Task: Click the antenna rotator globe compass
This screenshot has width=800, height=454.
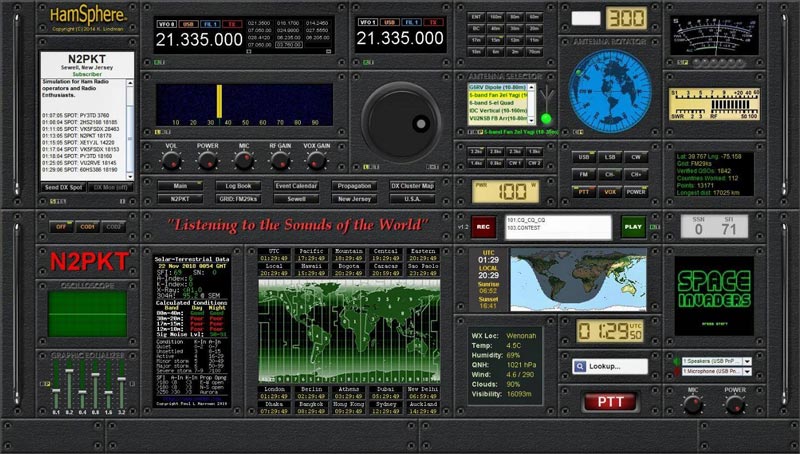Action: click(610, 91)
